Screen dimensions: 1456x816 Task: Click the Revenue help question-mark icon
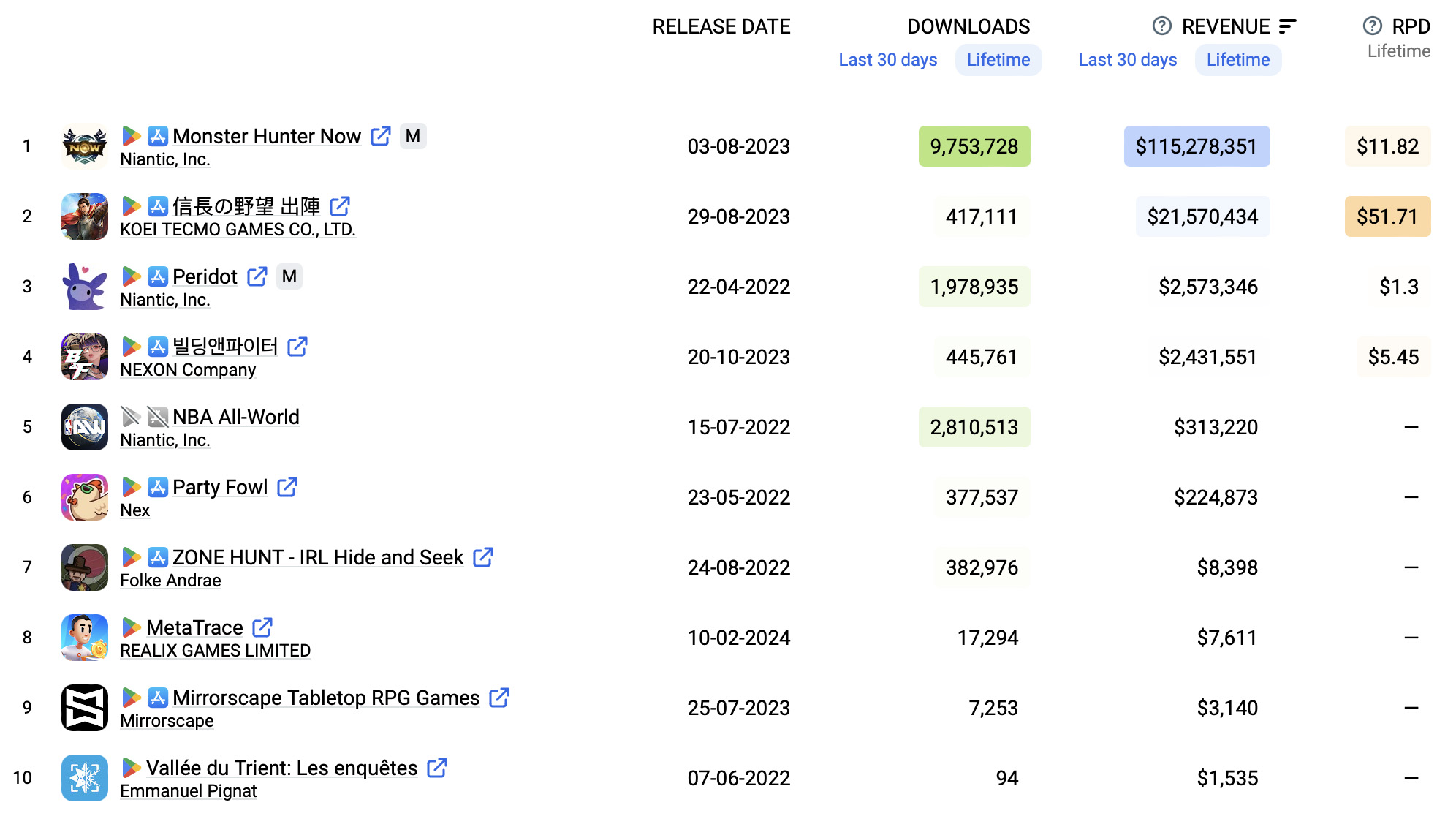coord(1162,26)
